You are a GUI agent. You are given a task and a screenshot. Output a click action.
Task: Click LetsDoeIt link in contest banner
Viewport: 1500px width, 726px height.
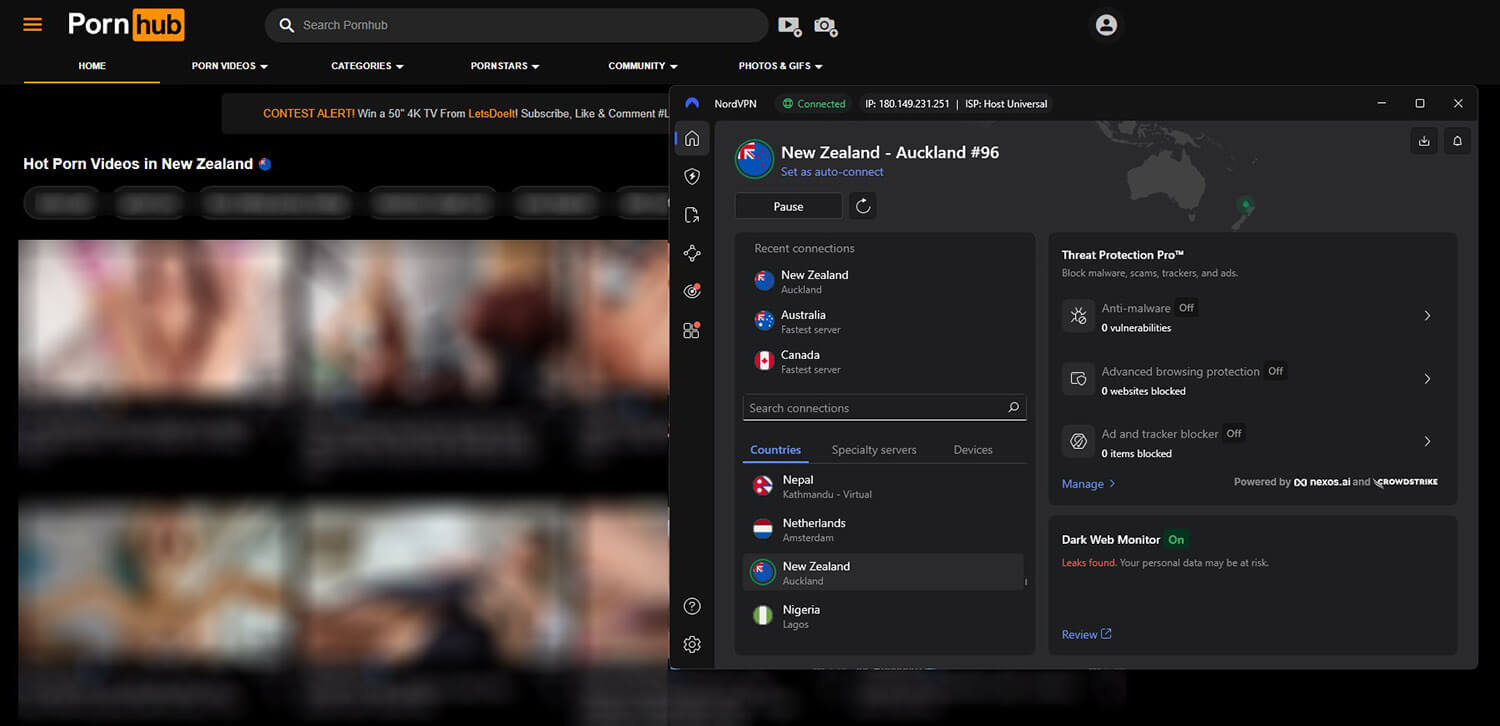[x=493, y=114]
